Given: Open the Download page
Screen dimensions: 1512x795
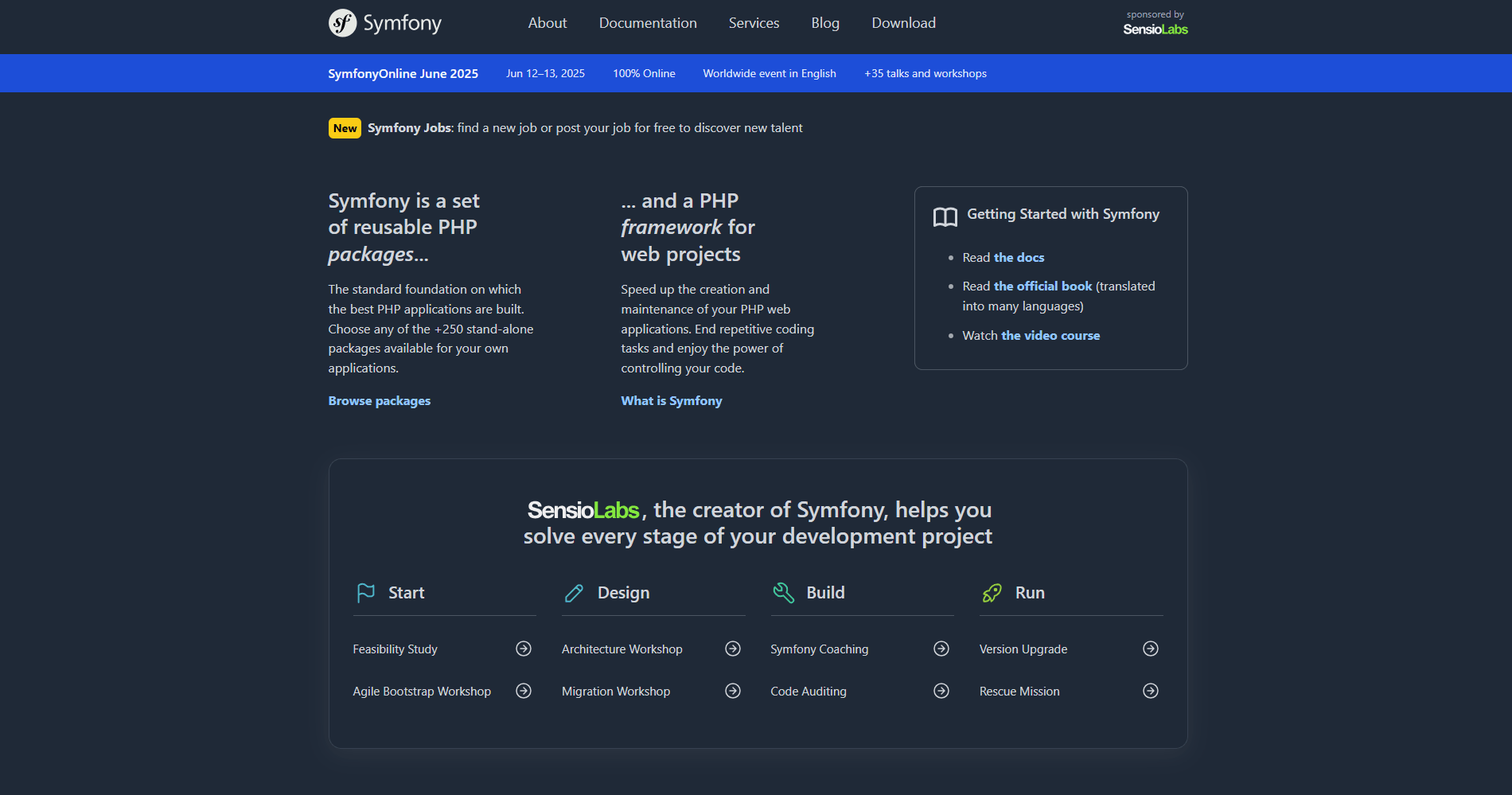Looking at the screenshot, I should tap(903, 23).
